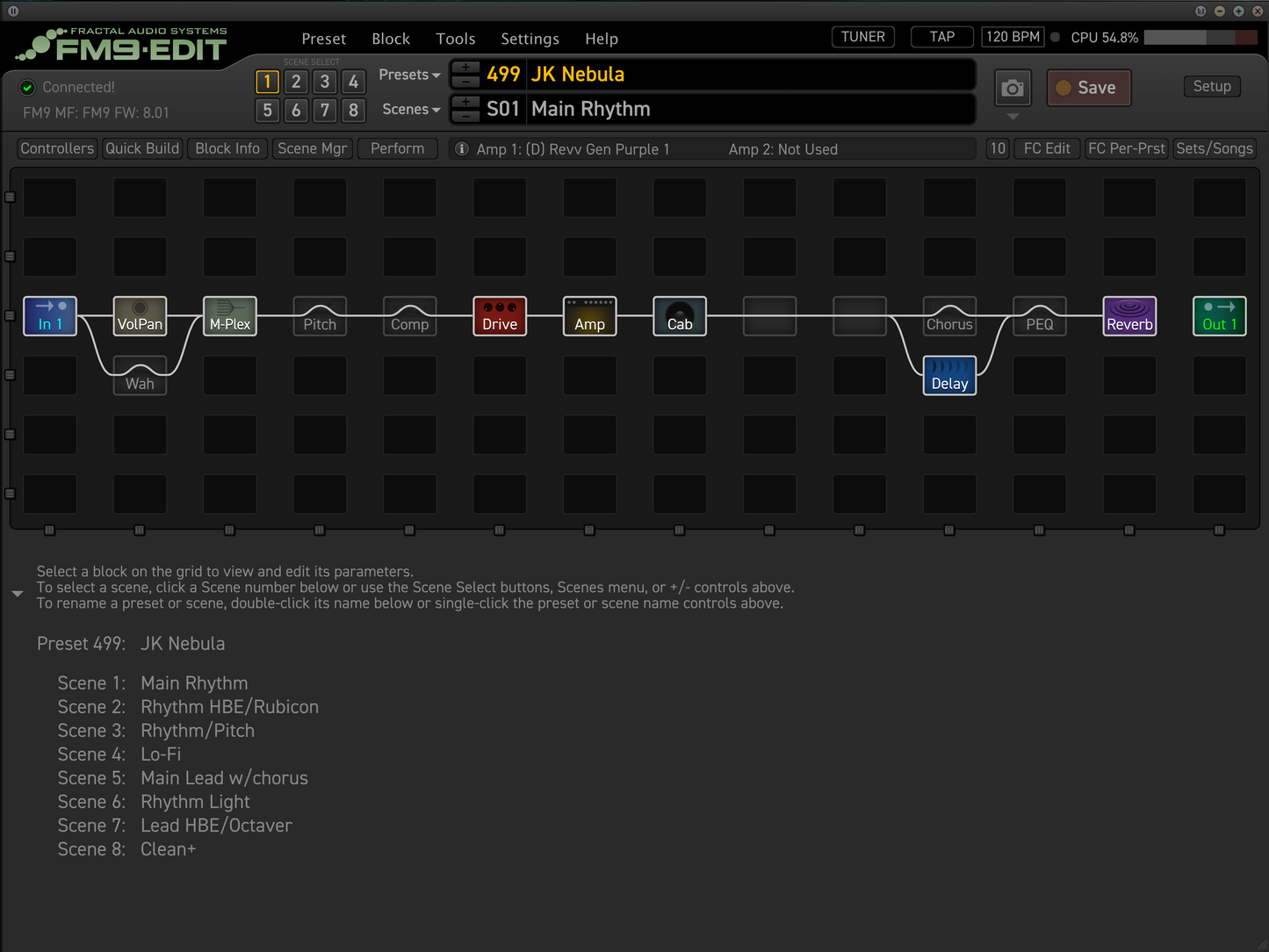Open the Tools menu
The width and height of the screenshot is (1269, 952).
pyautogui.click(x=455, y=39)
